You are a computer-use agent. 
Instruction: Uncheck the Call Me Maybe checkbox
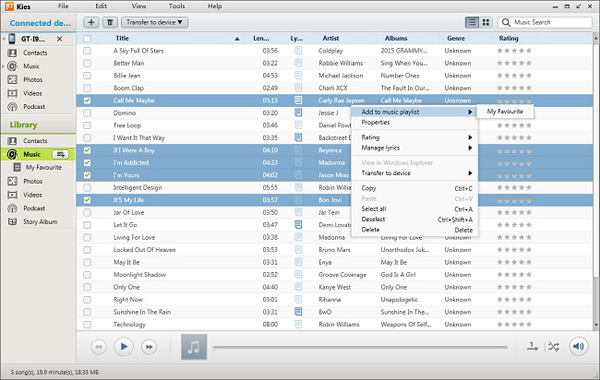tap(87, 100)
